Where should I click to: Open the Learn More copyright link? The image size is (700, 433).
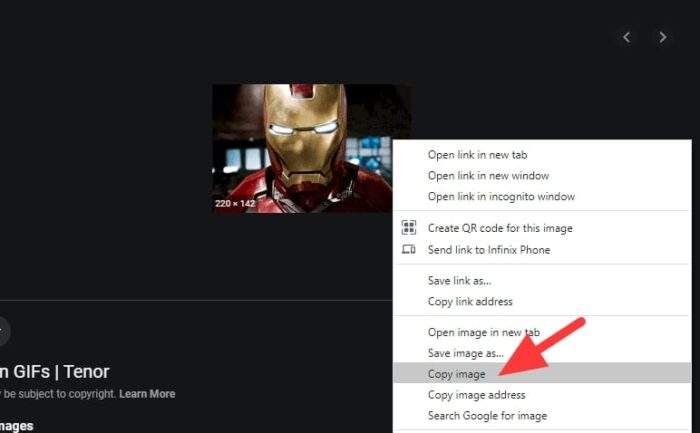coord(147,394)
